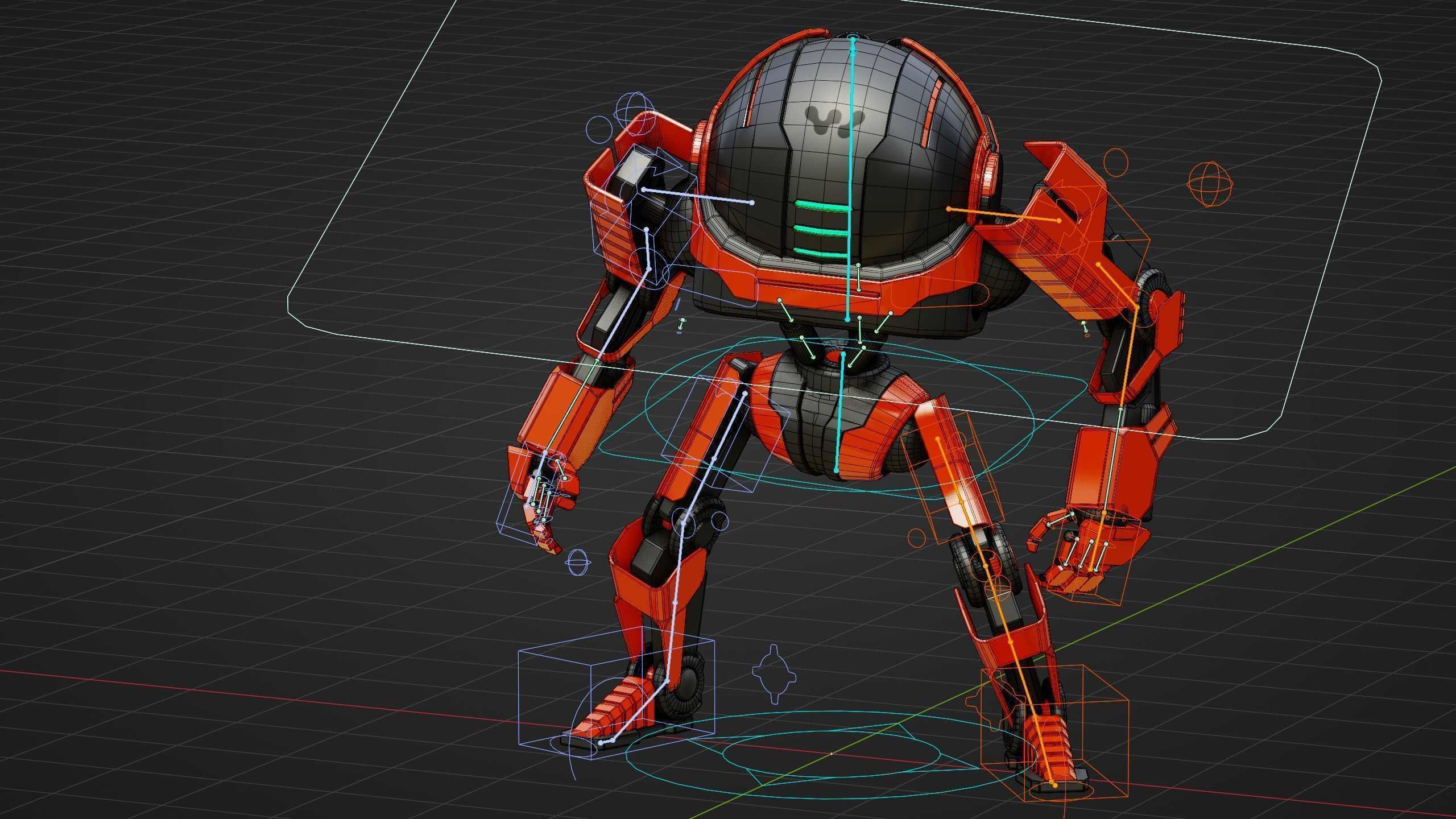Click the small blue circle beside the blue knee
Viewport: 1456px width, 819px height.
[x=720, y=521]
